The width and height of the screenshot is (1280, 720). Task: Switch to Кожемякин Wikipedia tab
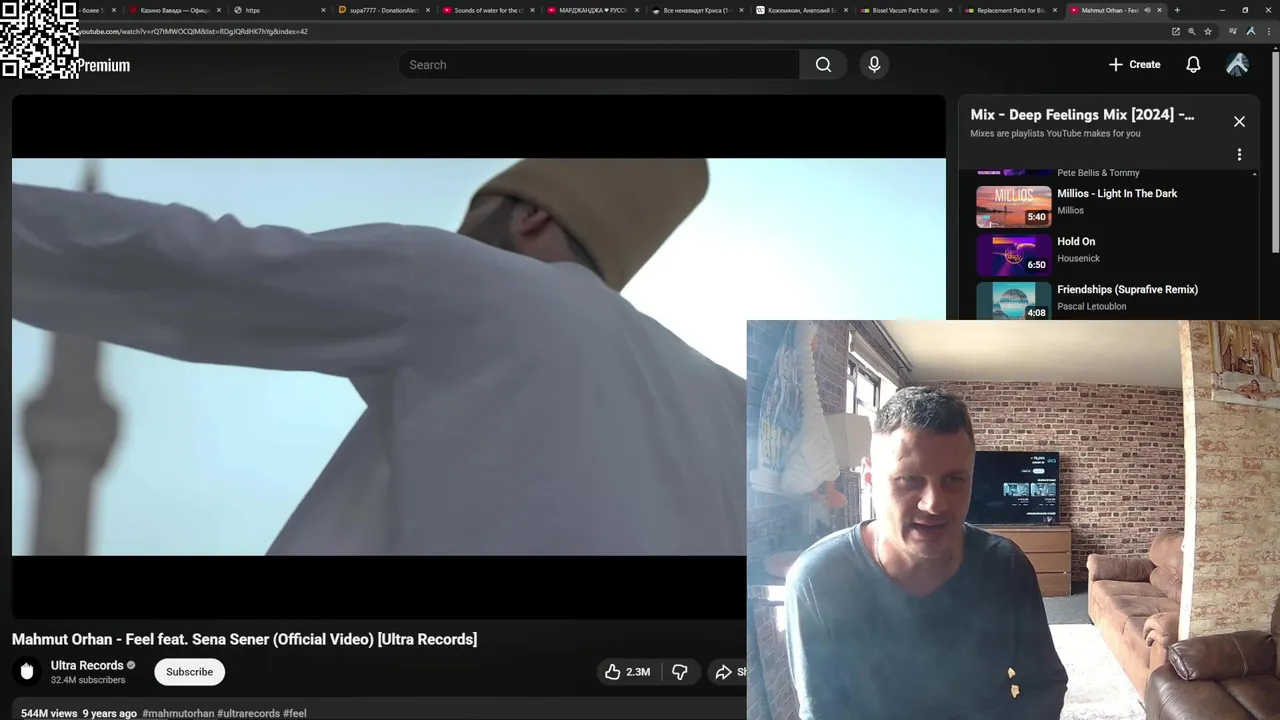point(800,10)
